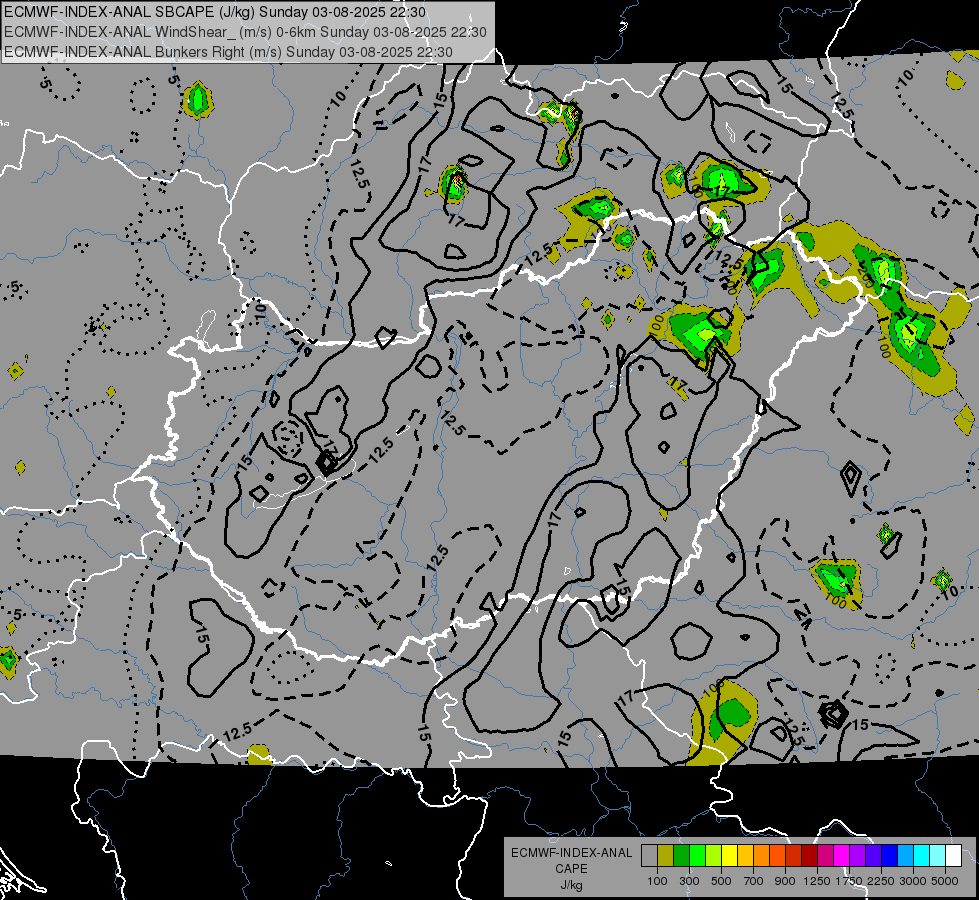Image resolution: width=979 pixels, height=900 pixels.
Task: Click the WindShear_ (m/s) 0-6km title line
Action: pos(245,32)
